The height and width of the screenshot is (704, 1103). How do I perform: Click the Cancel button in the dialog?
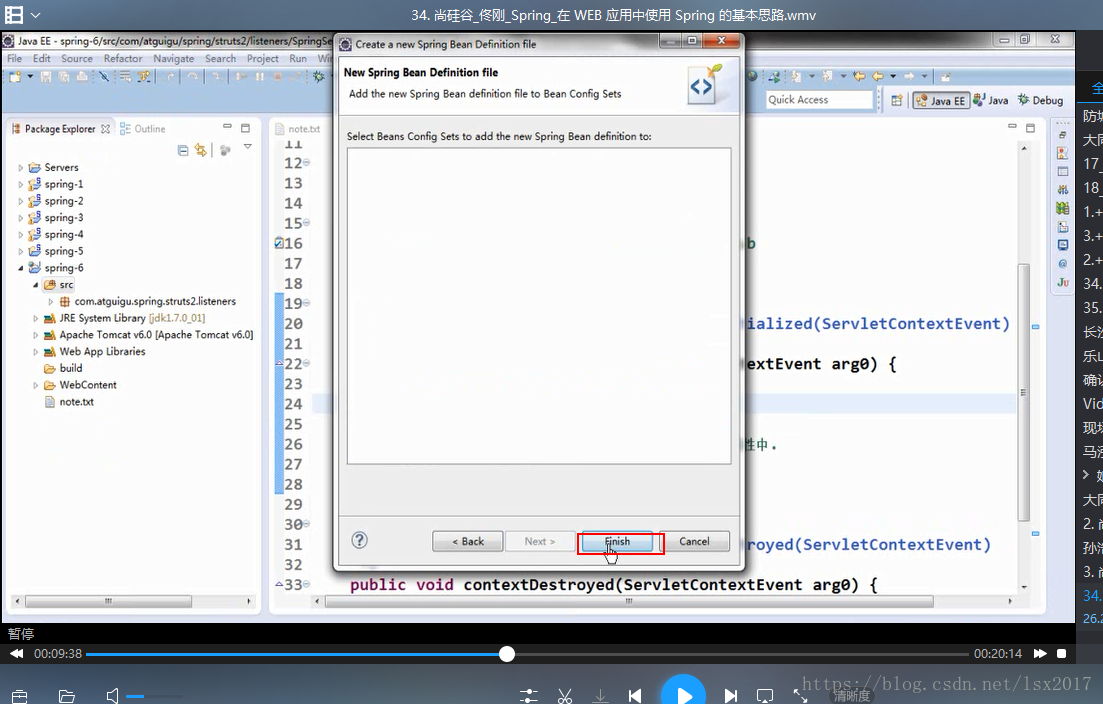[x=694, y=542]
